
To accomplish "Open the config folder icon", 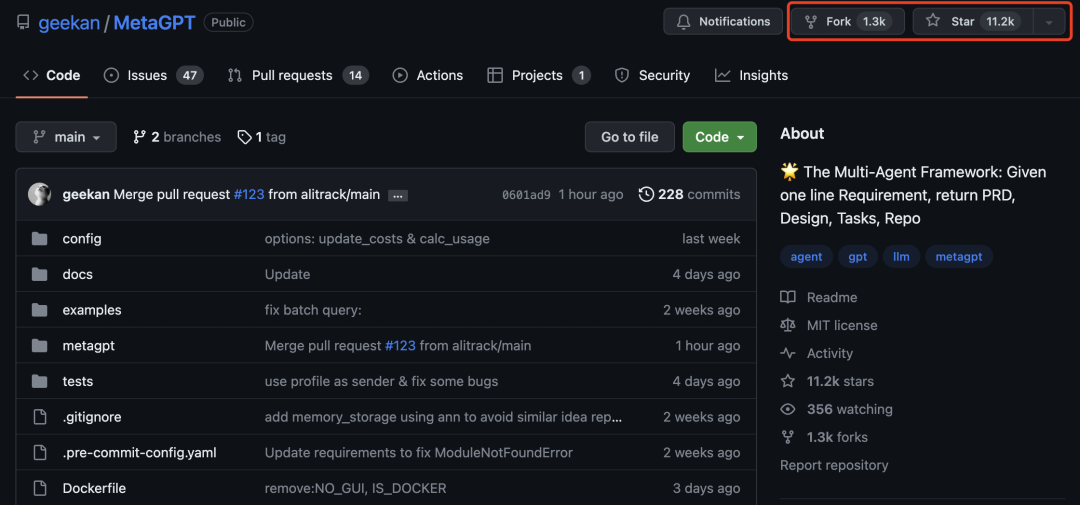I will point(39,239).
